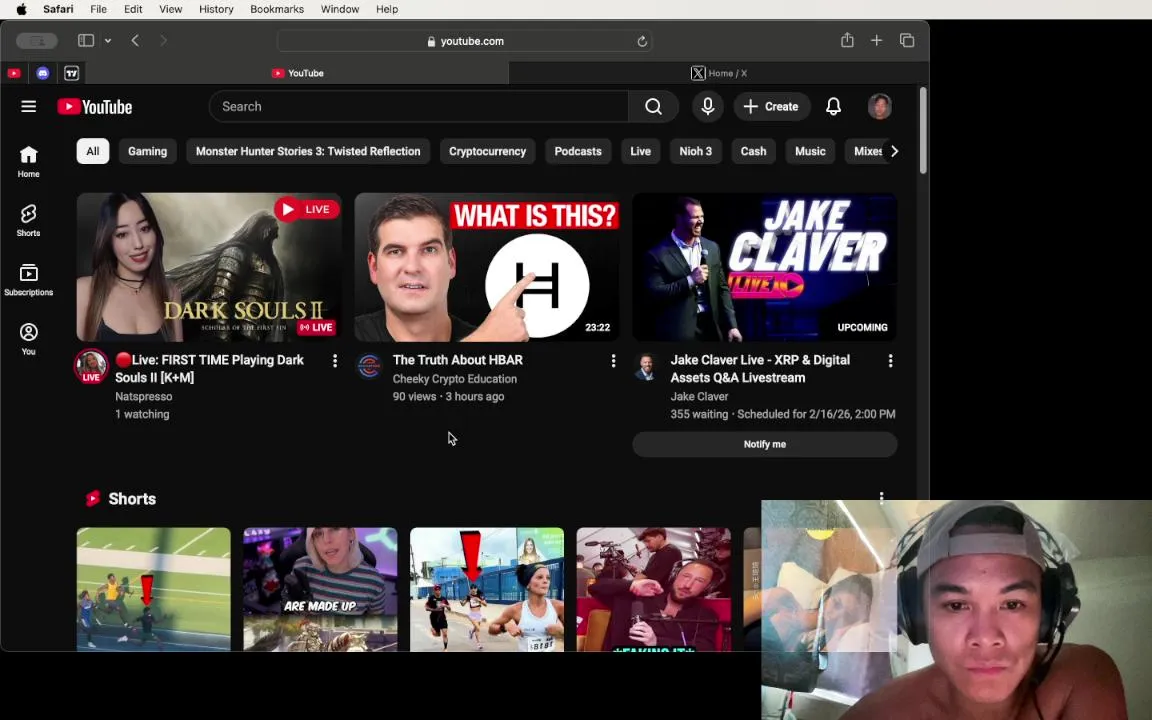Start voice search with microphone icon
The width and height of the screenshot is (1152, 720).
[x=708, y=107]
